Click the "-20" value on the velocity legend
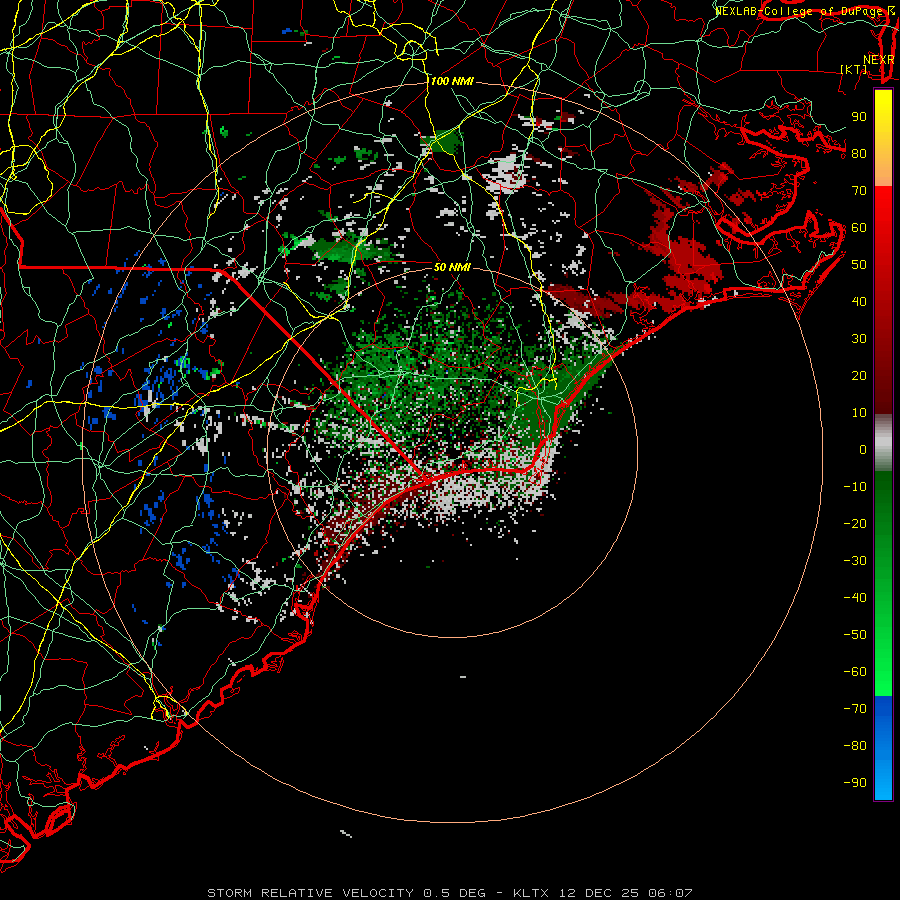Image resolution: width=900 pixels, height=900 pixels. click(855, 523)
